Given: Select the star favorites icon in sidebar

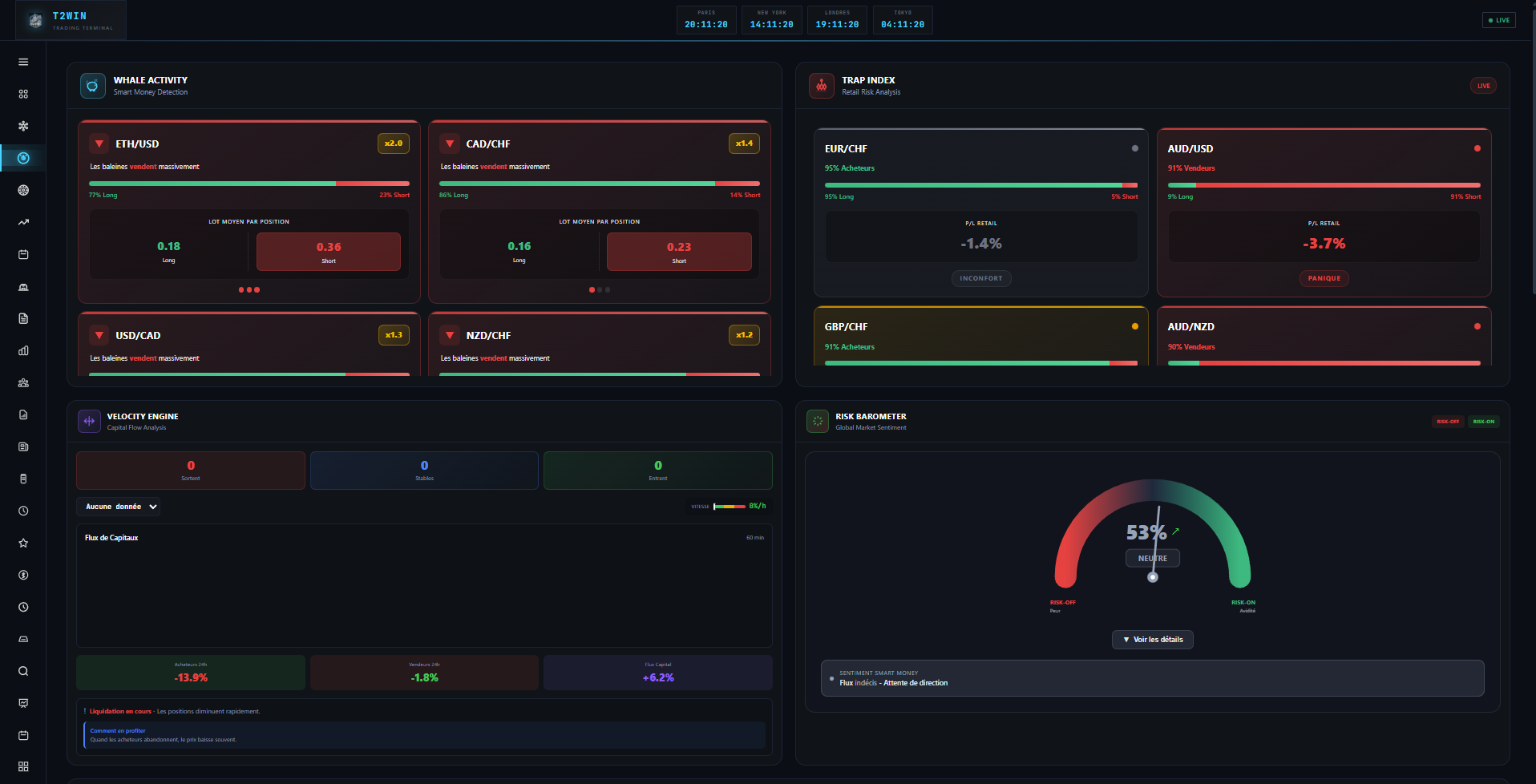Looking at the screenshot, I should tap(22, 543).
